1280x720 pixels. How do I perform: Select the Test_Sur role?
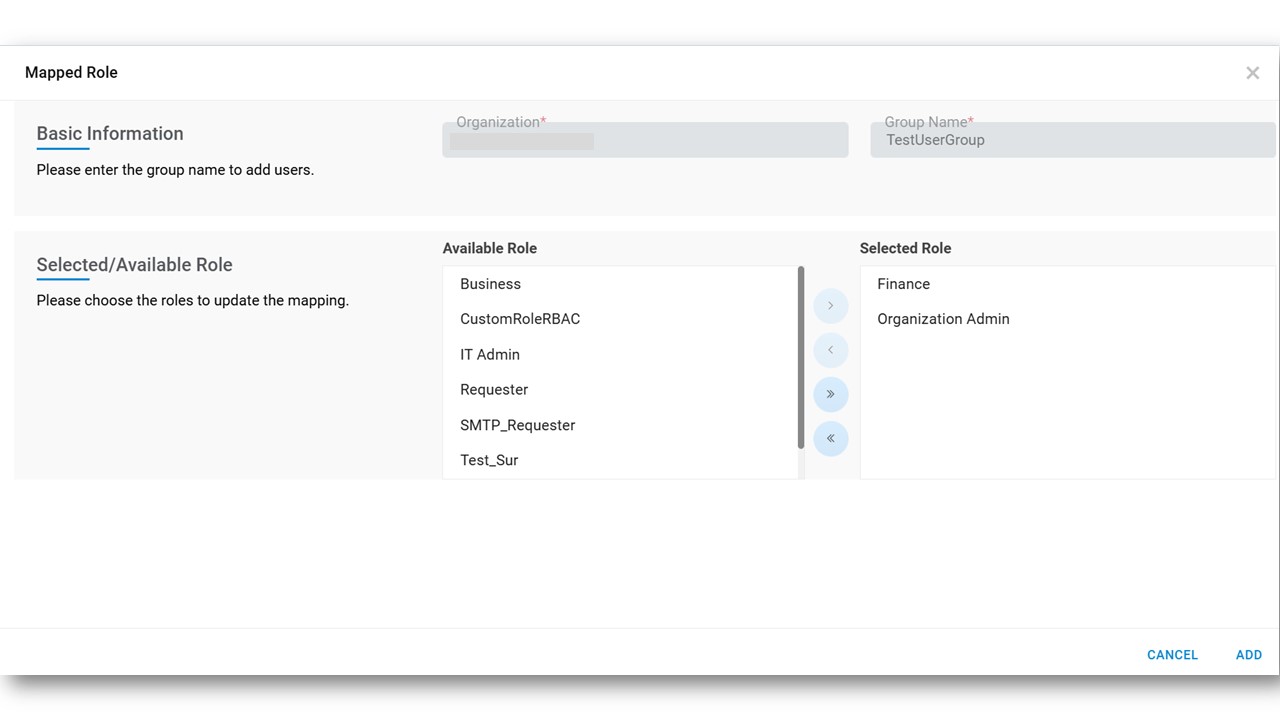(489, 460)
